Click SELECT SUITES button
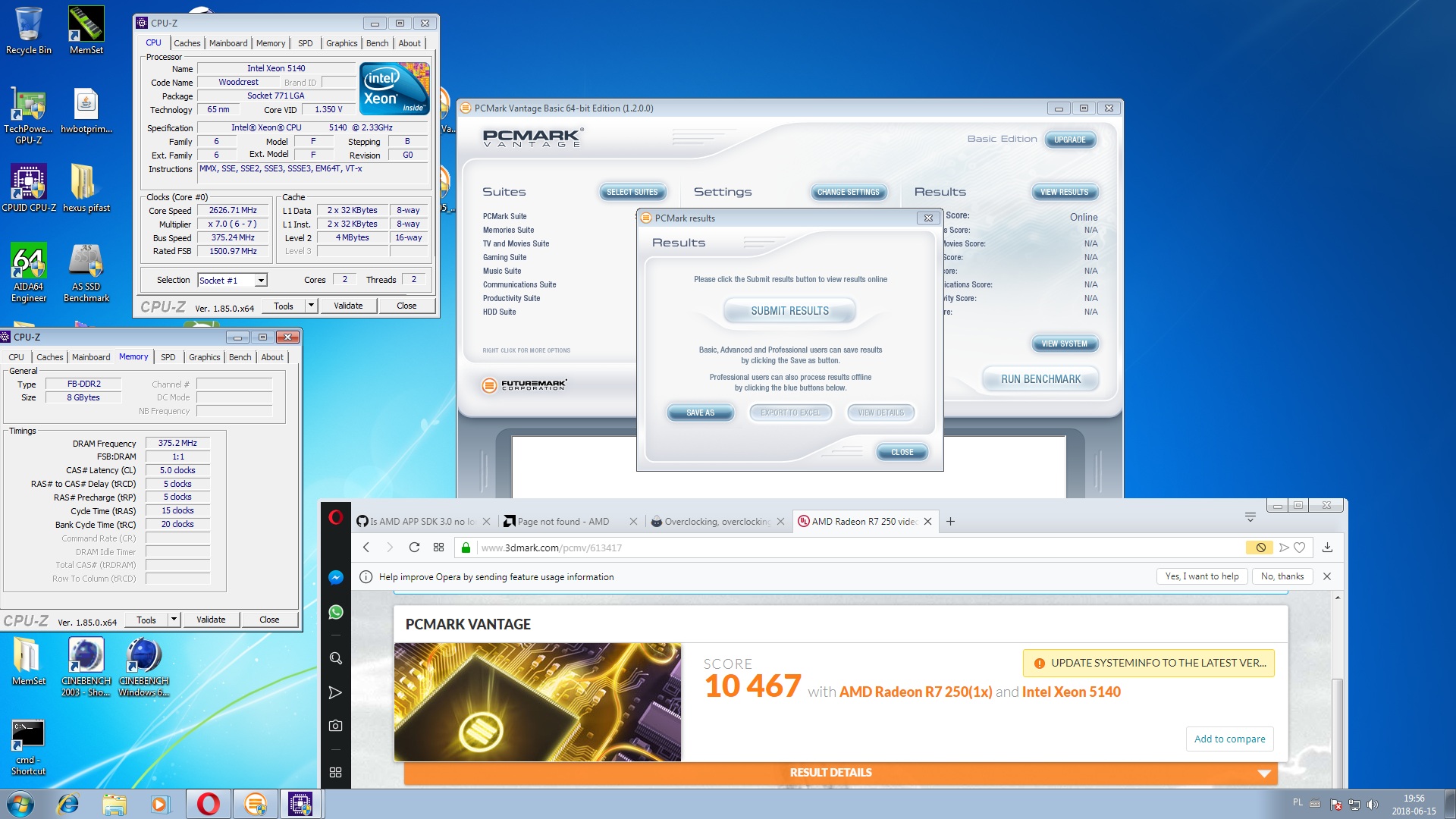1456x819 pixels. 632,192
